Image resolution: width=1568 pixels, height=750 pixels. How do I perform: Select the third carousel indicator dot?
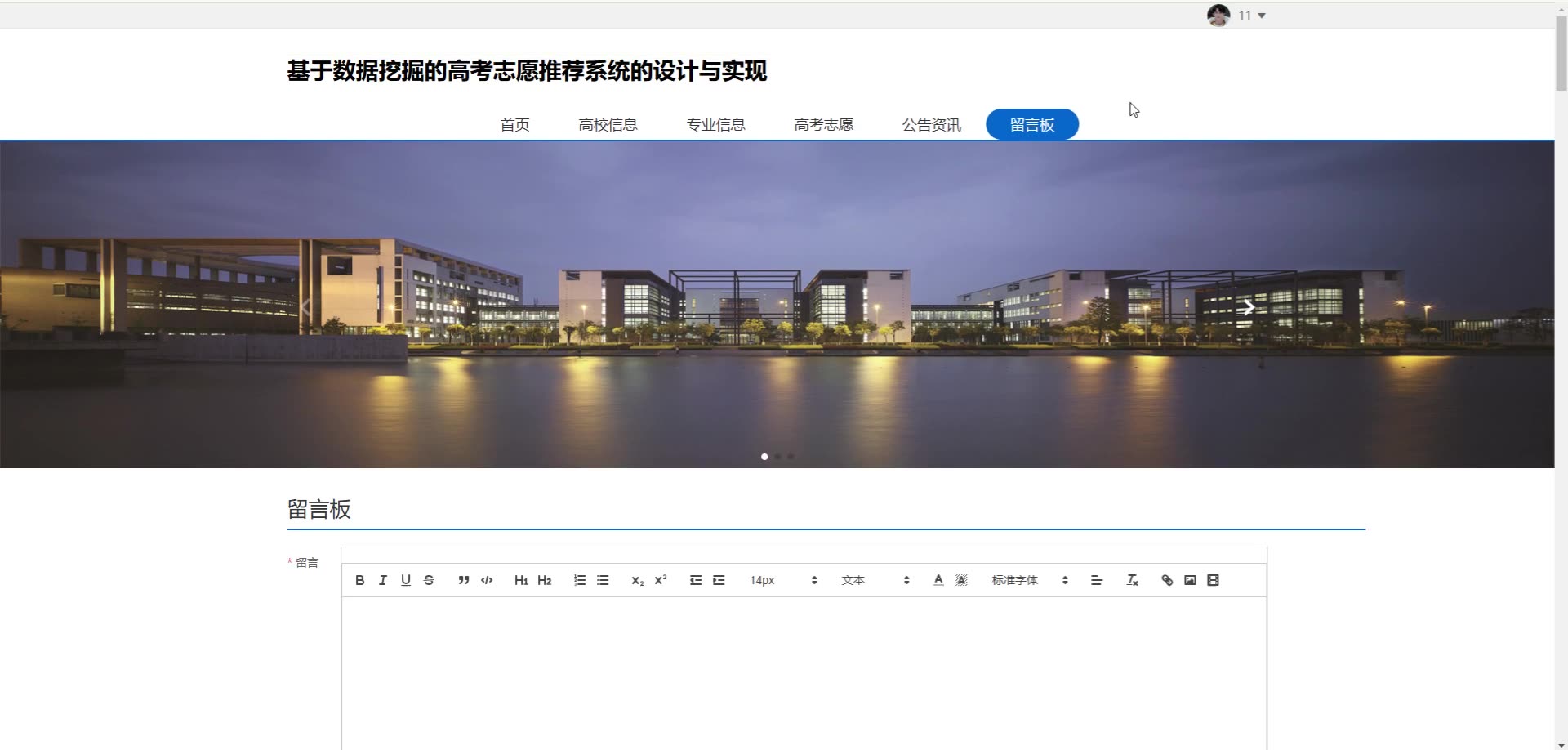(x=791, y=457)
